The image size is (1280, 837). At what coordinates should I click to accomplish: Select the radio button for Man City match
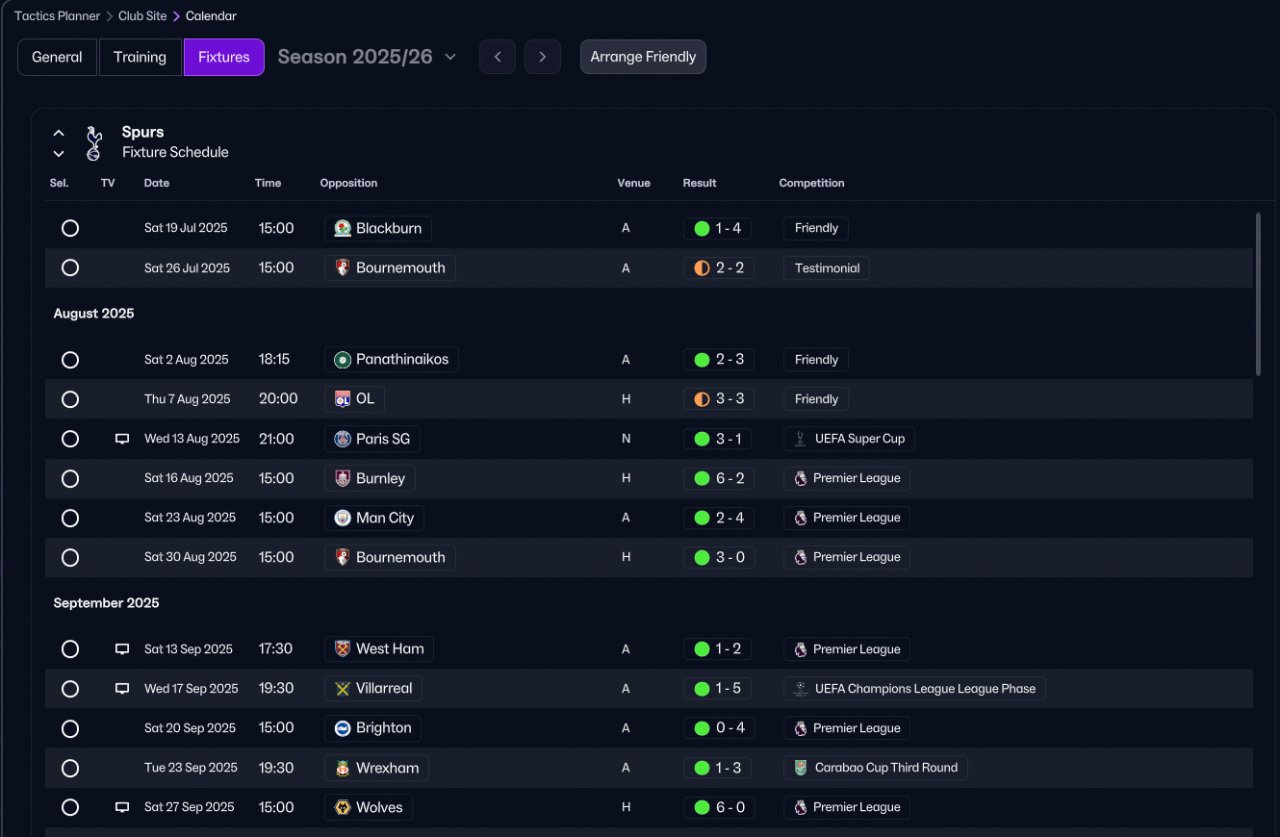[70, 518]
